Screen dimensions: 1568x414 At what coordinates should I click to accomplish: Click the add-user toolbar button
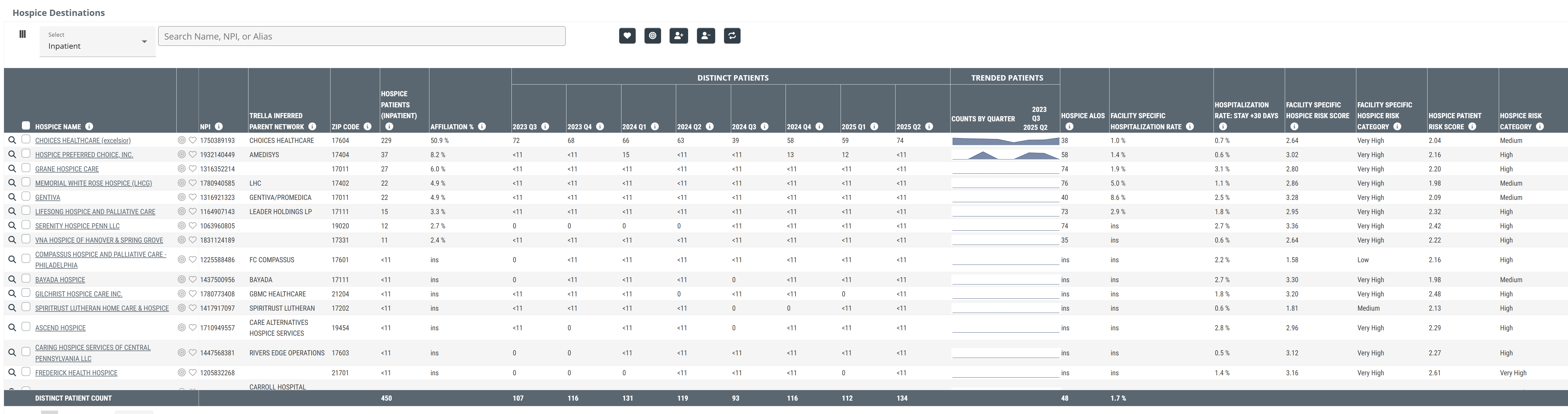(679, 36)
